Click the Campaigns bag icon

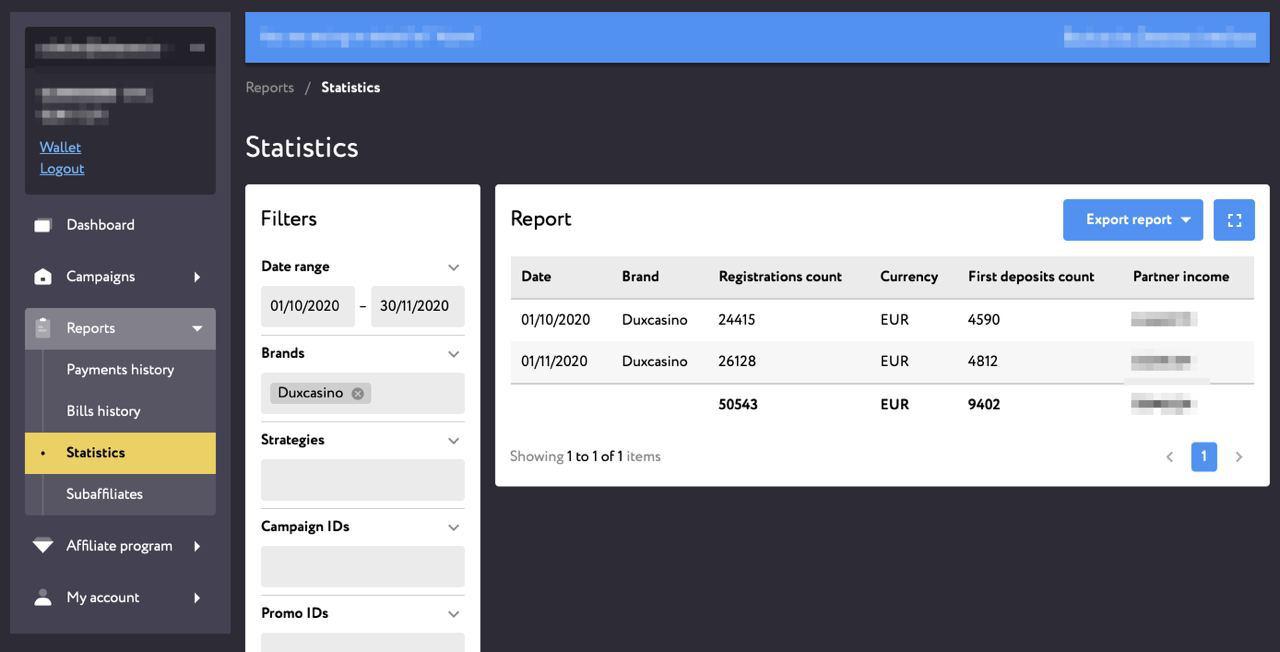43,277
